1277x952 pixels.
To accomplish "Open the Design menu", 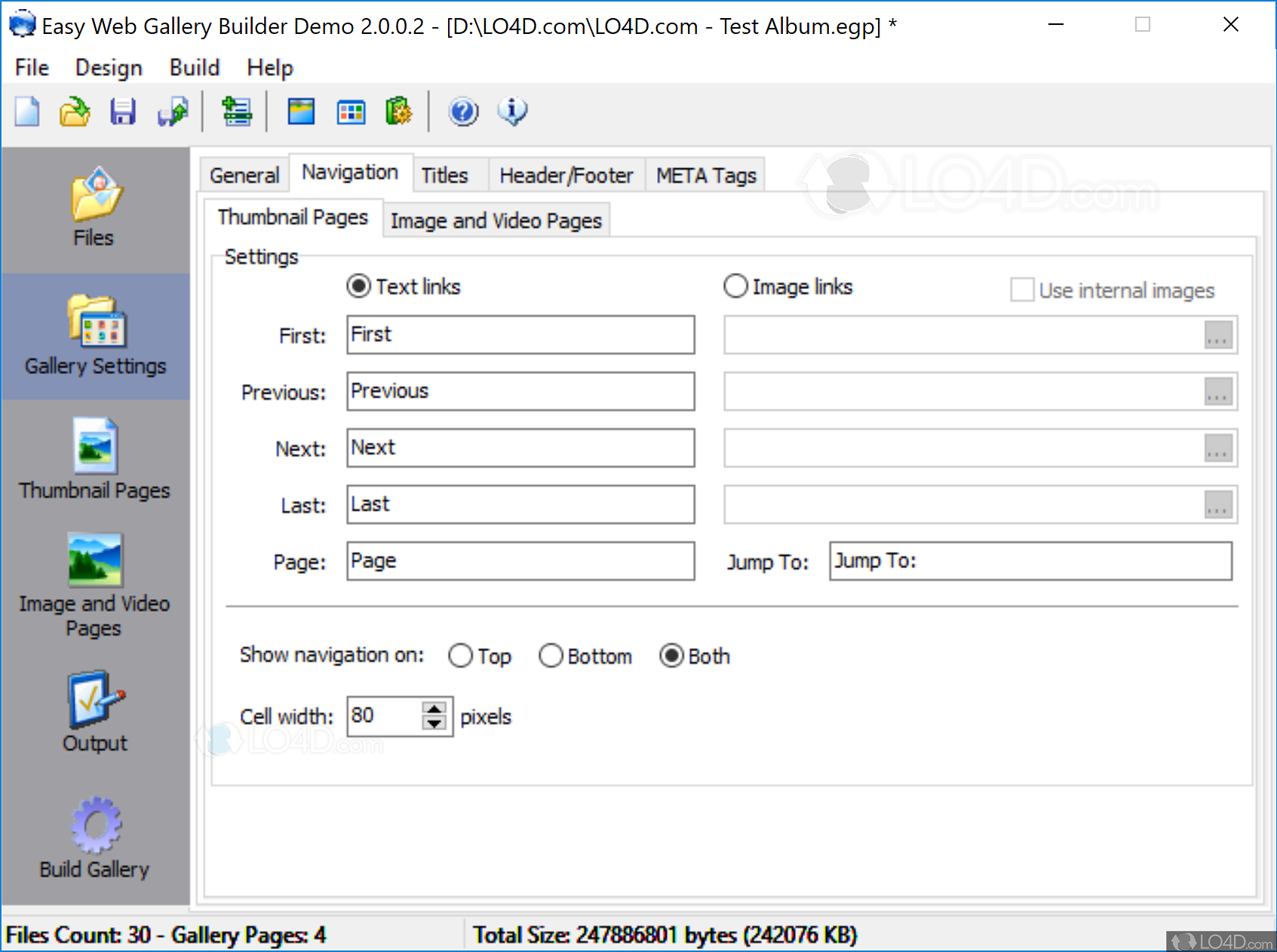I will pos(108,67).
